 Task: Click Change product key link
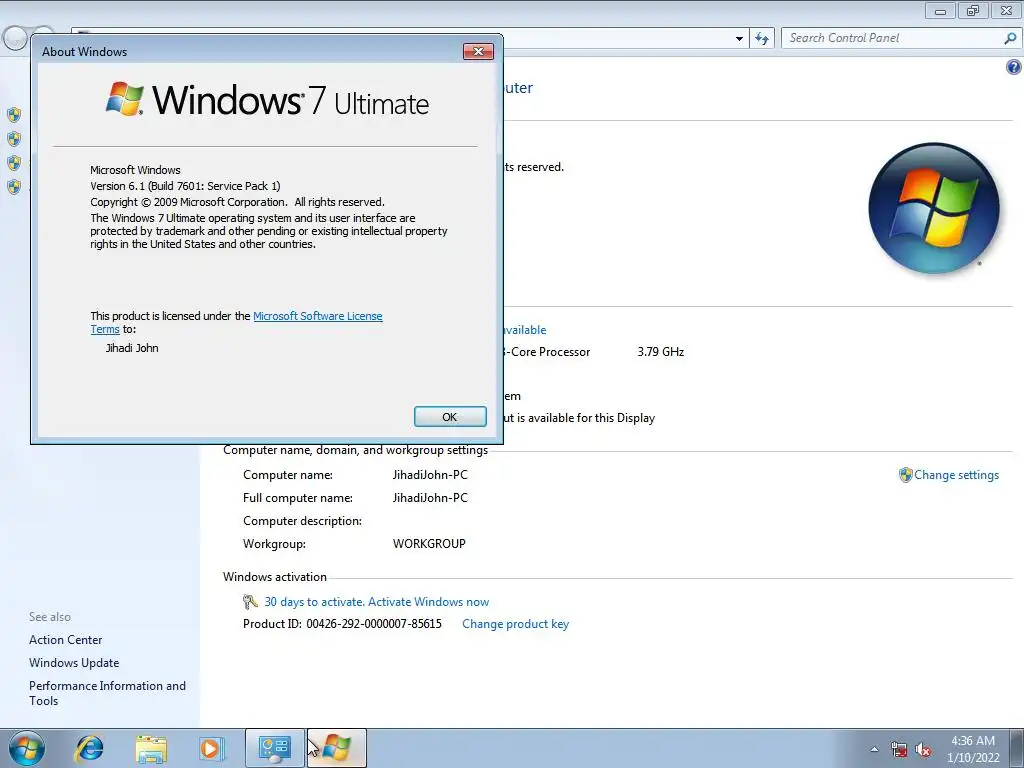tap(515, 624)
